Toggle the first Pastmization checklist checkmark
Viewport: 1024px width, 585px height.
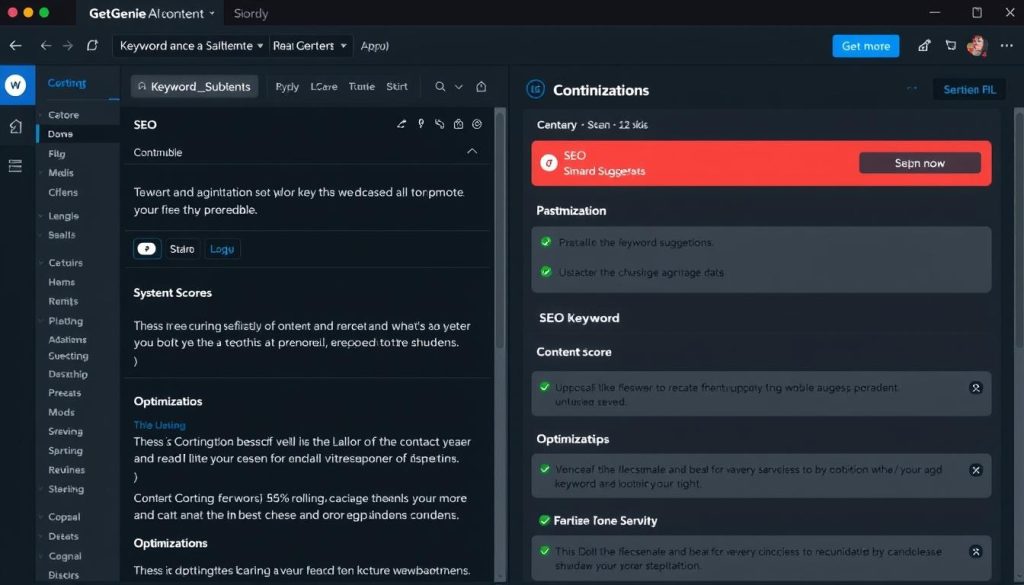pos(546,242)
